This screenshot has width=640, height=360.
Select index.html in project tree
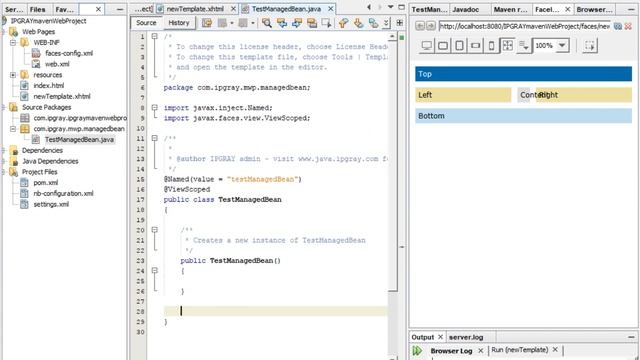(x=49, y=86)
